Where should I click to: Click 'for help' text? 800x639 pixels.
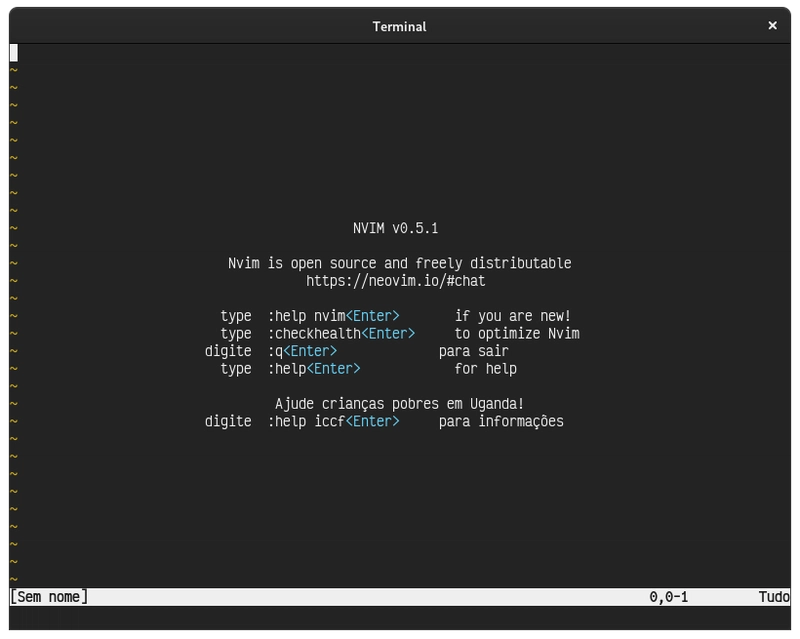pos(485,368)
